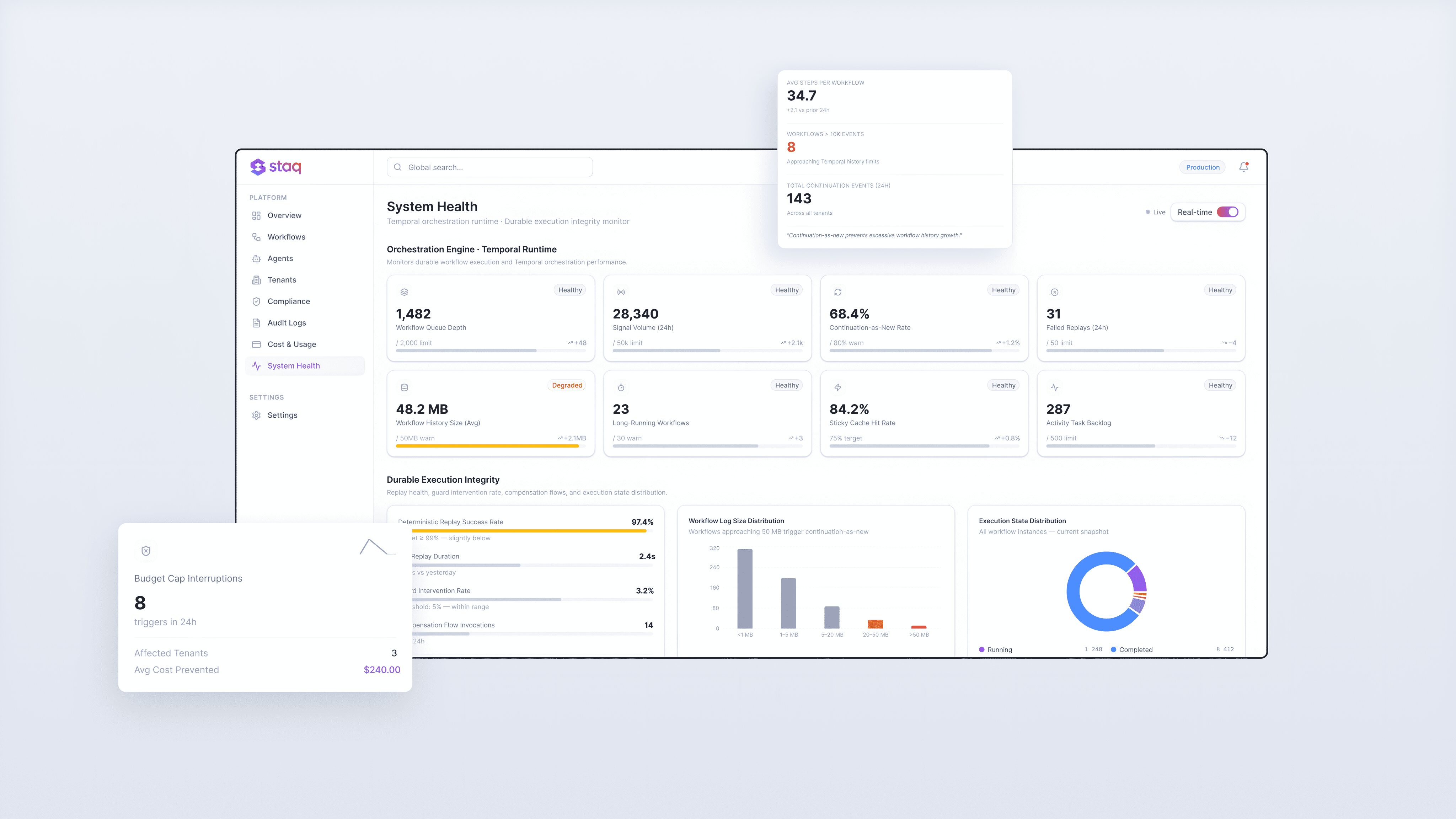The width and height of the screenshot is (1456, 819).
Task: Click the Signal Volume broadcast icon
Action: click(621, 292)
